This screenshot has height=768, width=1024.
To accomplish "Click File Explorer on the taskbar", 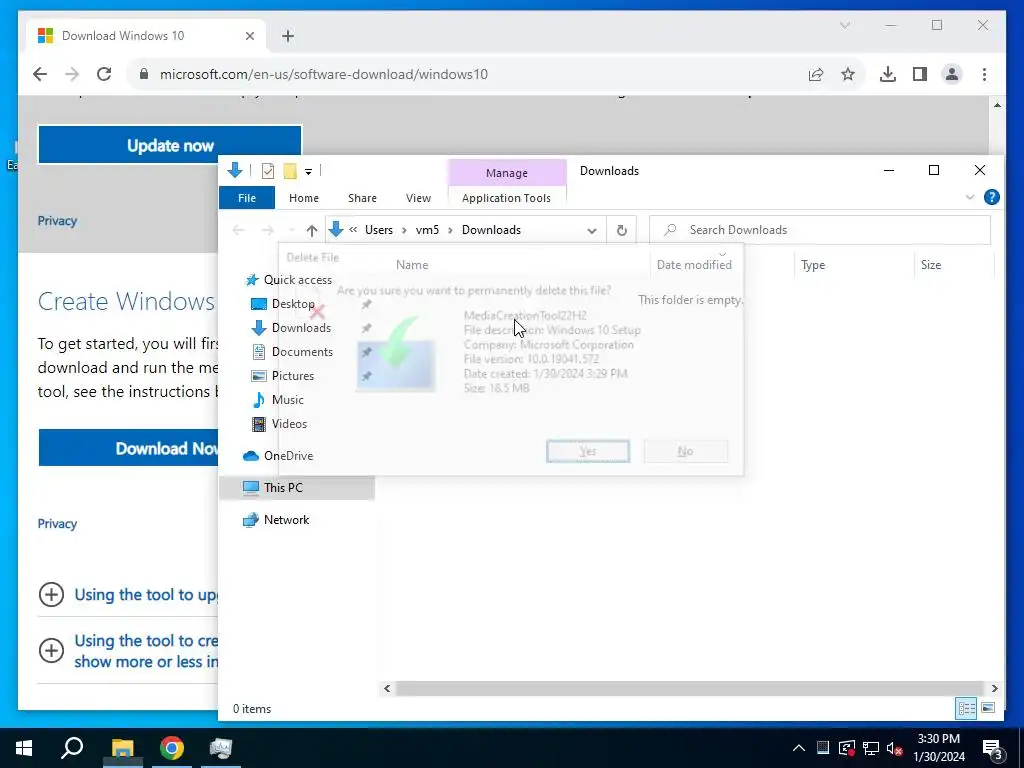I will click(x=122, y=748).
